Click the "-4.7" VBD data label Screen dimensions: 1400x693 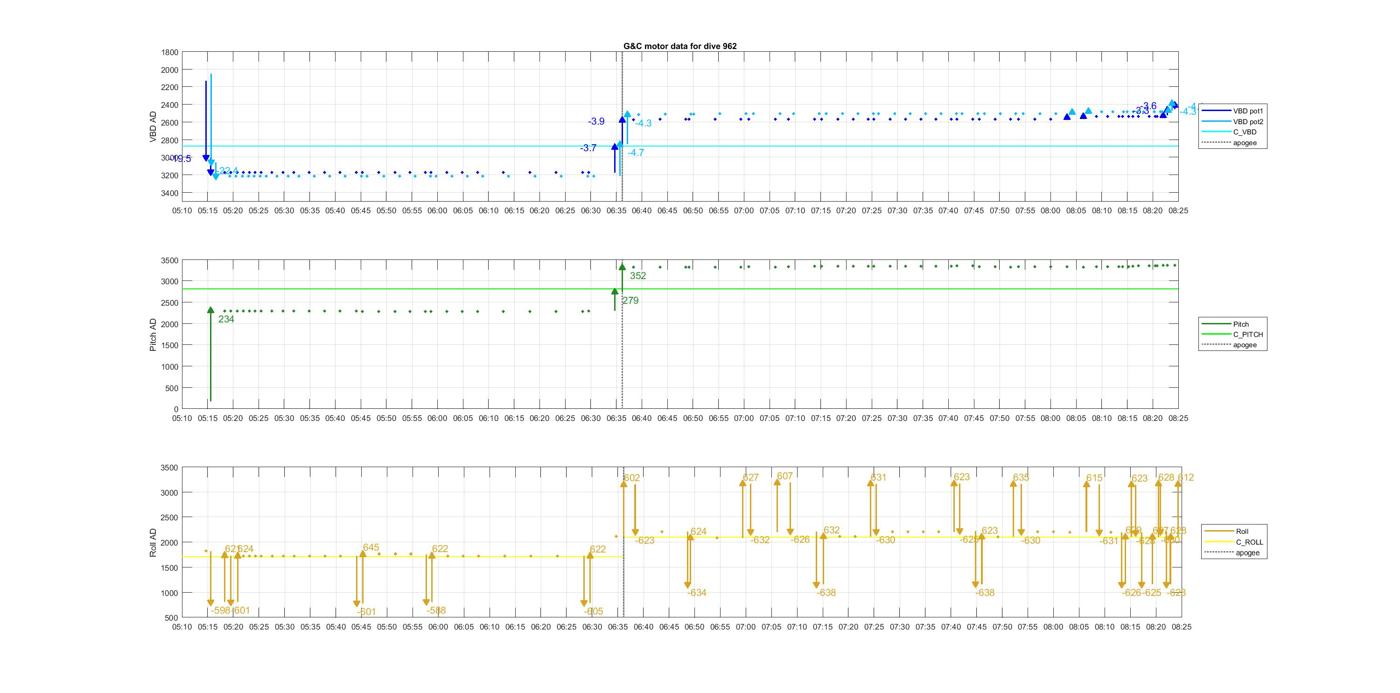pos(636,153)
